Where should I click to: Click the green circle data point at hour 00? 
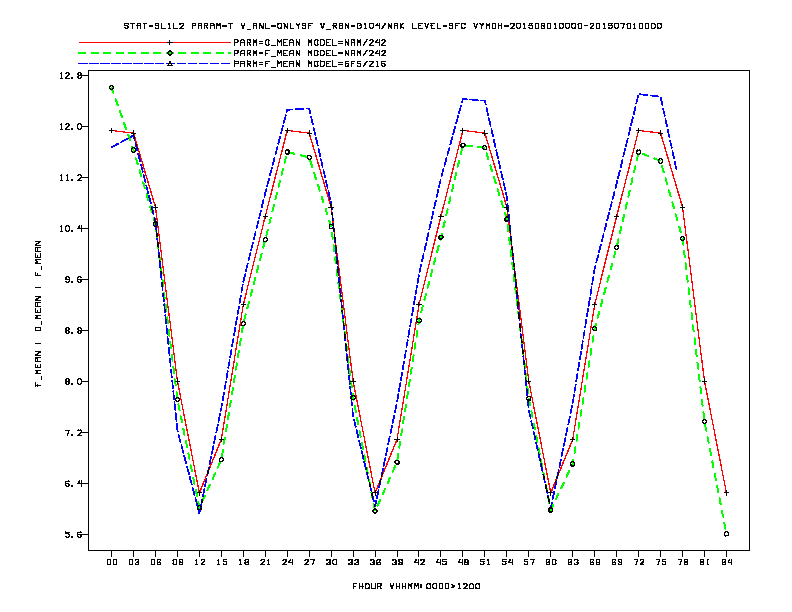tap(112, 87)
